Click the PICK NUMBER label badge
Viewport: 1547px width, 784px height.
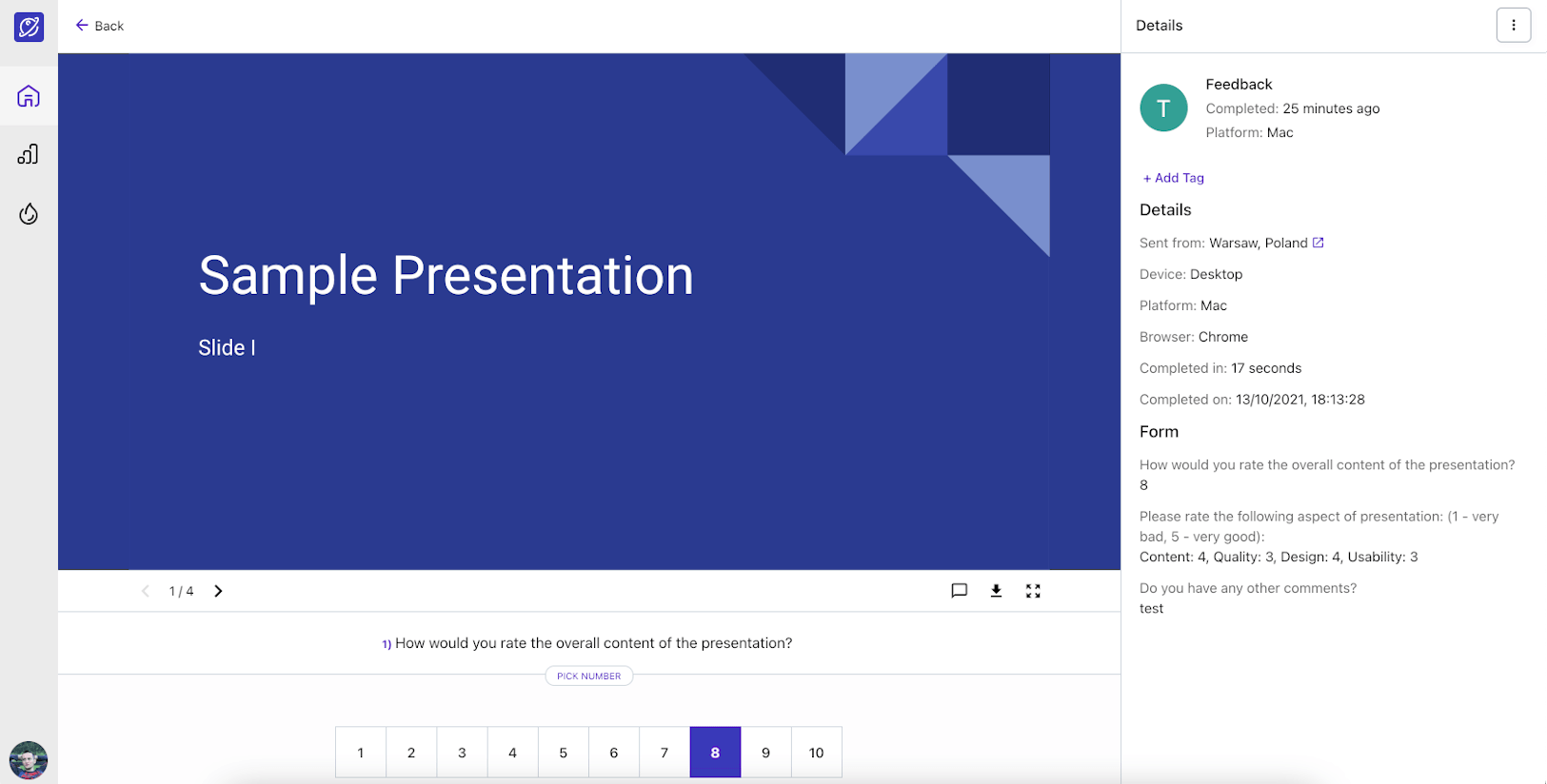pos(588,676)
